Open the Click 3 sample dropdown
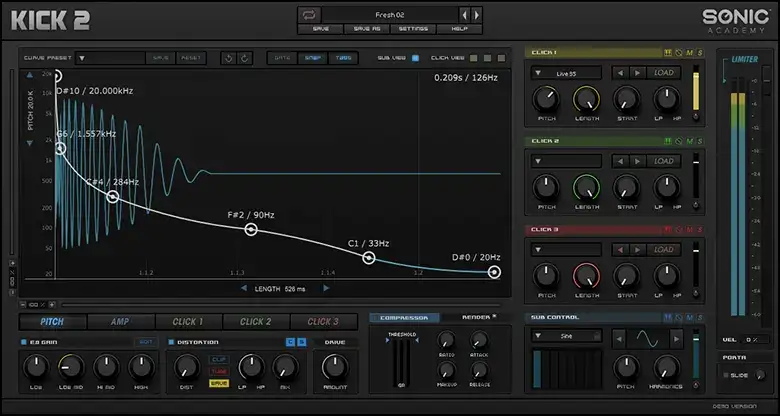The width and height of the screenshot is (780, 416). pos(566,250)
